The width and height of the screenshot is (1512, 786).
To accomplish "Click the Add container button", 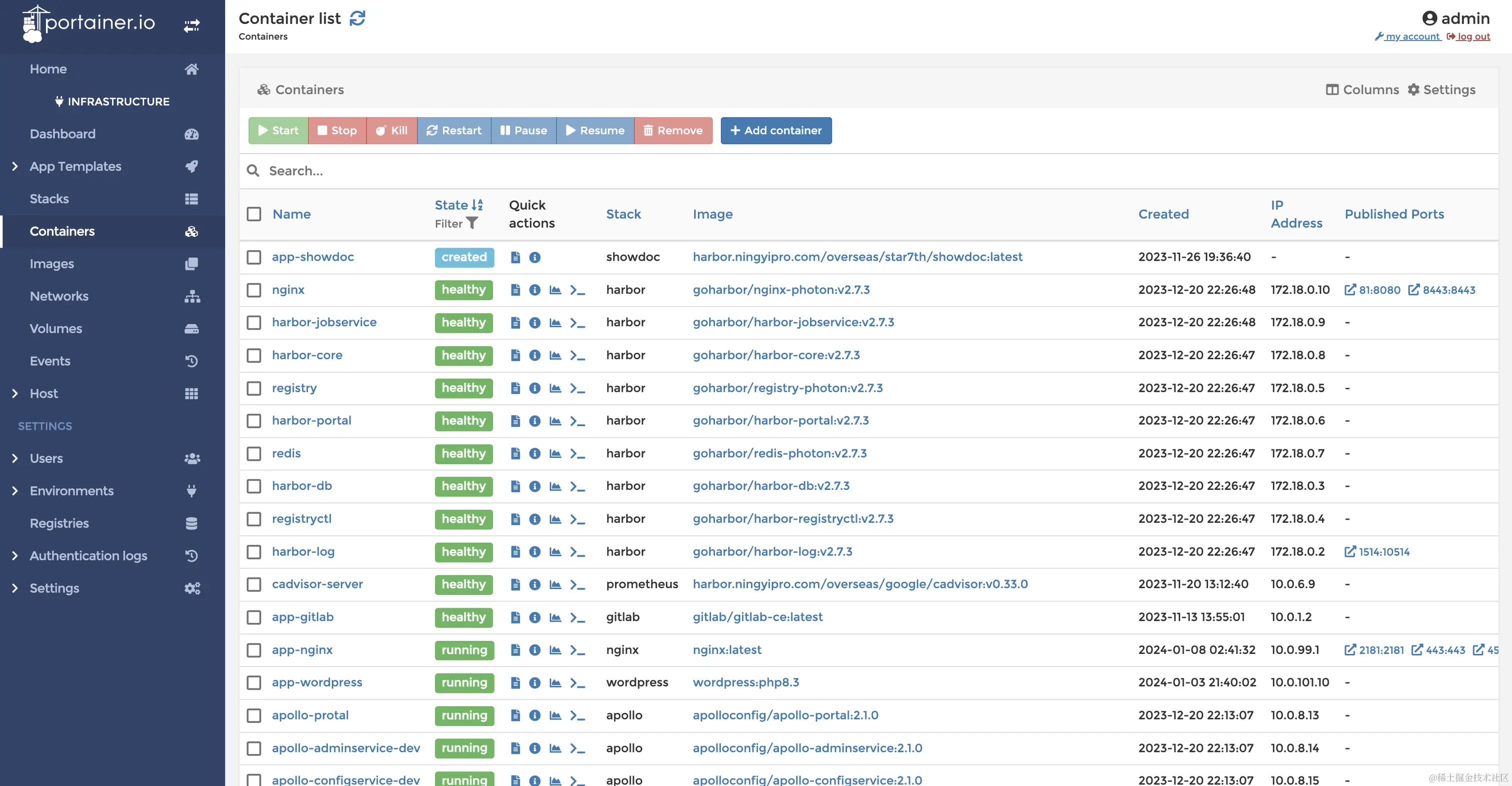I will point(776,131).
